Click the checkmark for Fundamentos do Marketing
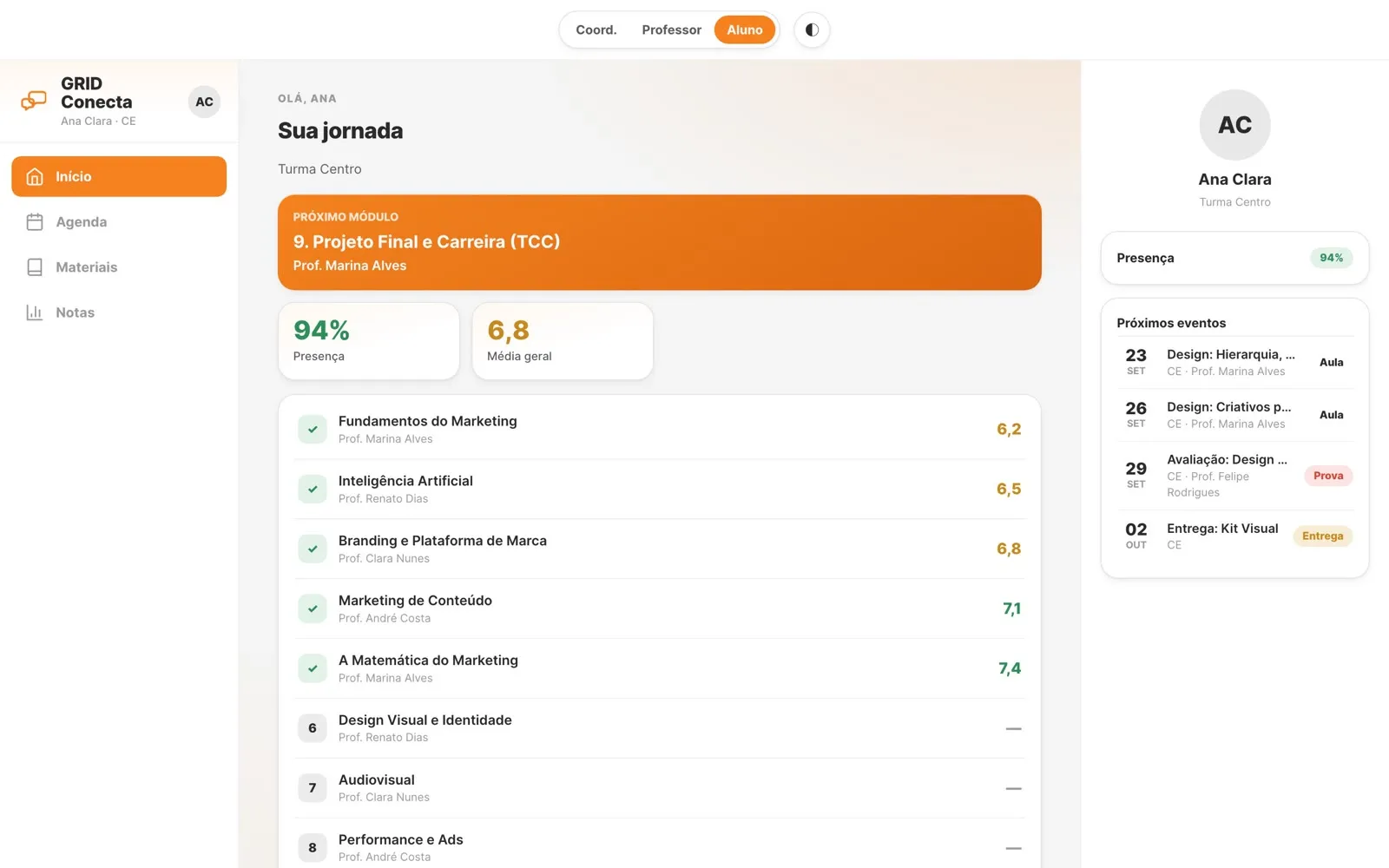 (313, 429)
